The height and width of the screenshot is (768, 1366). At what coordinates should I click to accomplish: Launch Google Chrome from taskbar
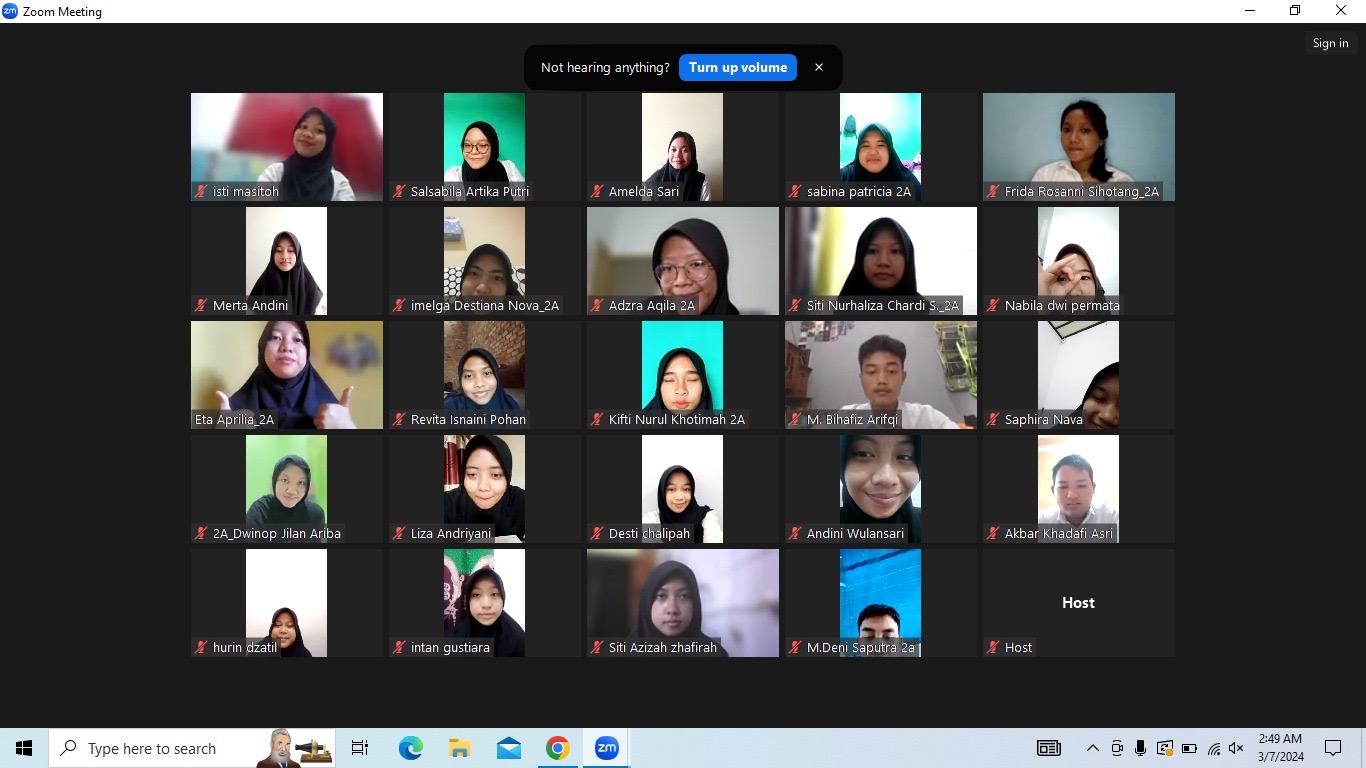pos(558,748)
